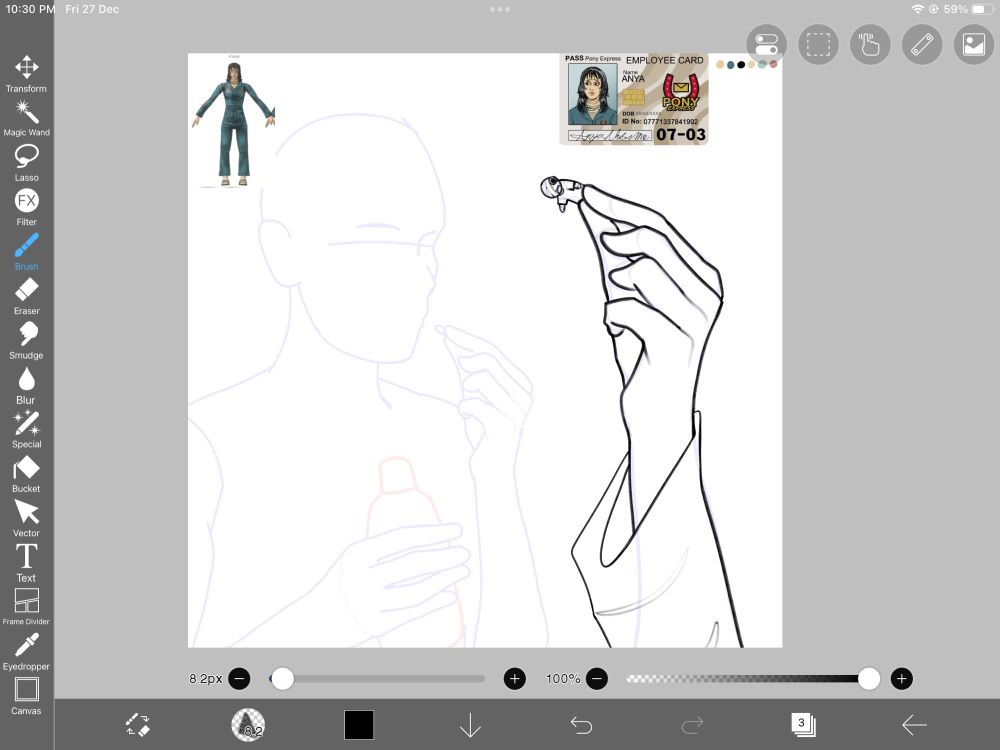Tap the 10:30 PM clock

coord(30,9)
